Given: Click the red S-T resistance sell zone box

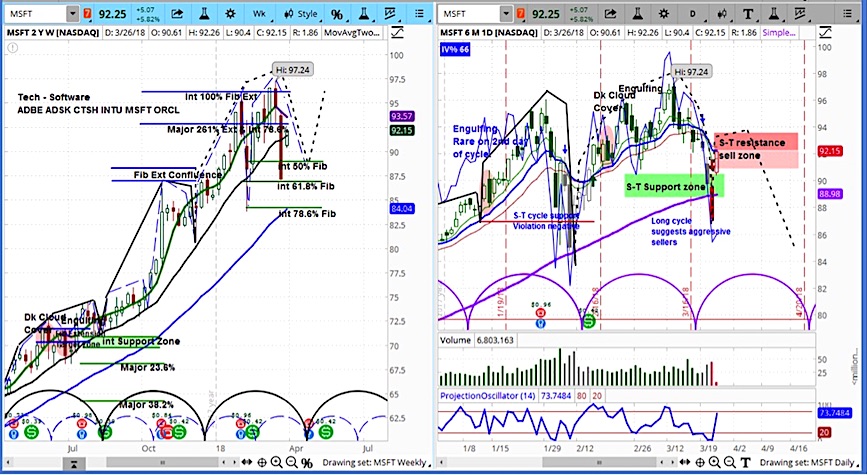Looking at the screenshot, I should point(756,150).
